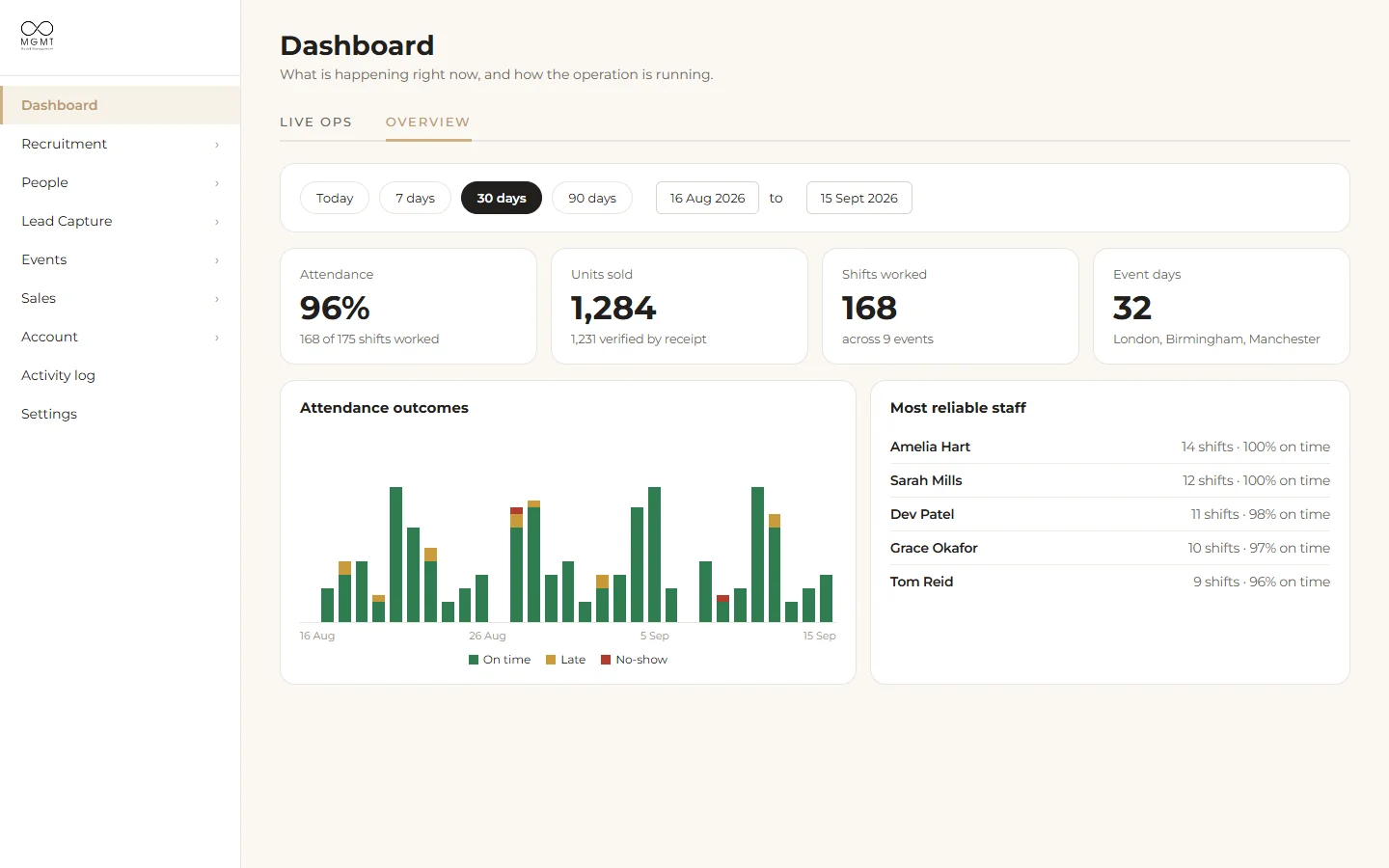The width and height of the screenshot is (1389, 868).
Task: Click 'London, Birmingham, Manchester' text
Action: pos(1216,339)
